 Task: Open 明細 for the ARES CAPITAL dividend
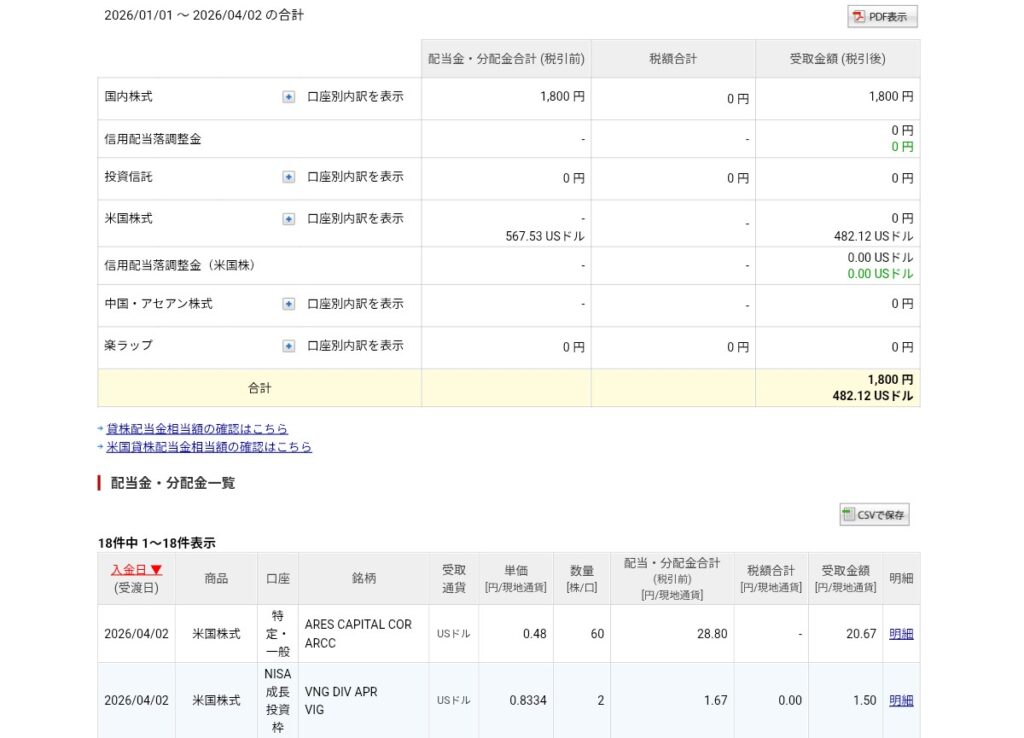(901, 633)
